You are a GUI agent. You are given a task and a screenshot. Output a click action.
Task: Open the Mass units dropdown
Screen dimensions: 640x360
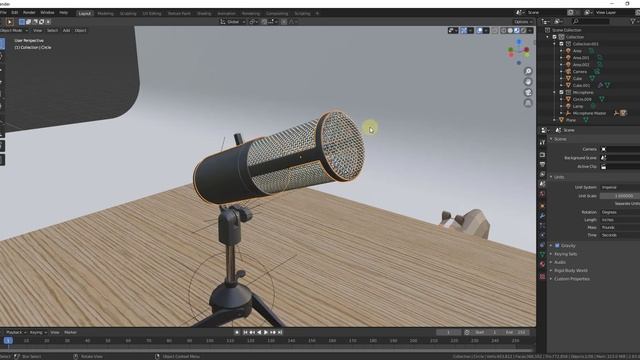point(620,227)
